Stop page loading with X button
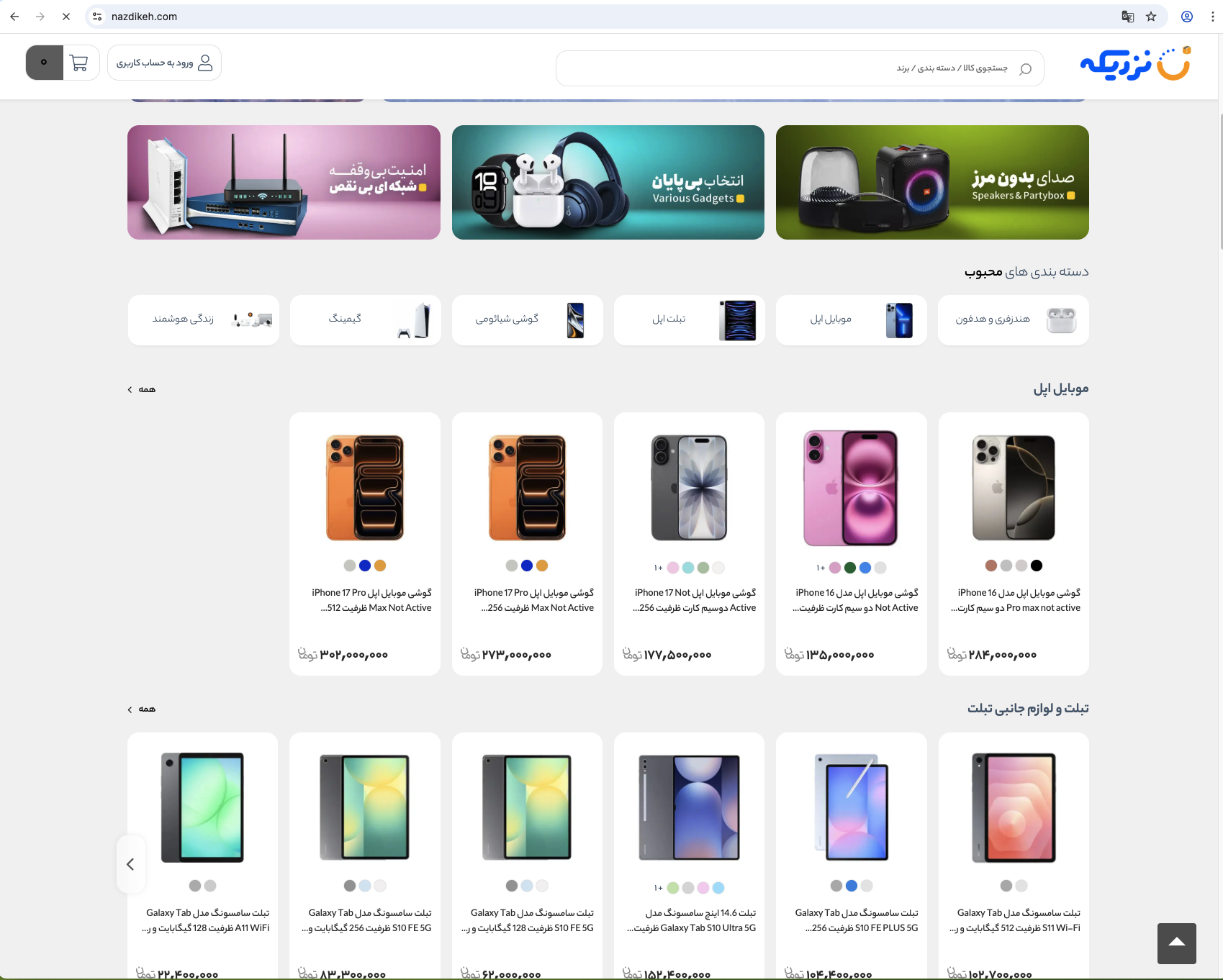 [66, 17]
